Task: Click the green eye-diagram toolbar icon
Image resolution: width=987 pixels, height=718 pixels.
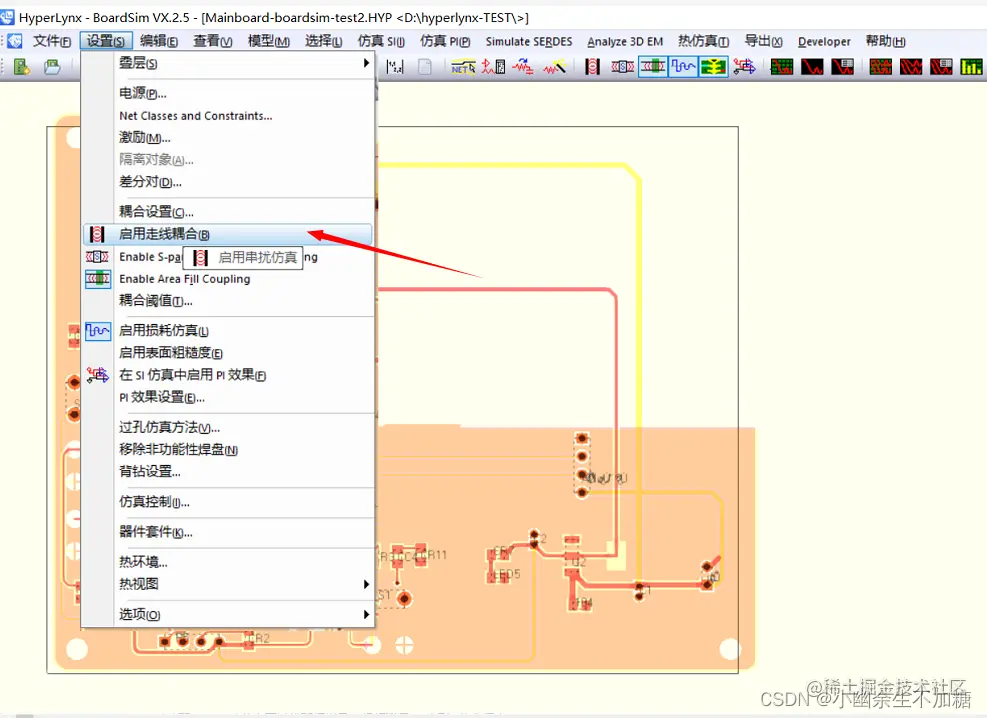Action: [x=712, y=66]
